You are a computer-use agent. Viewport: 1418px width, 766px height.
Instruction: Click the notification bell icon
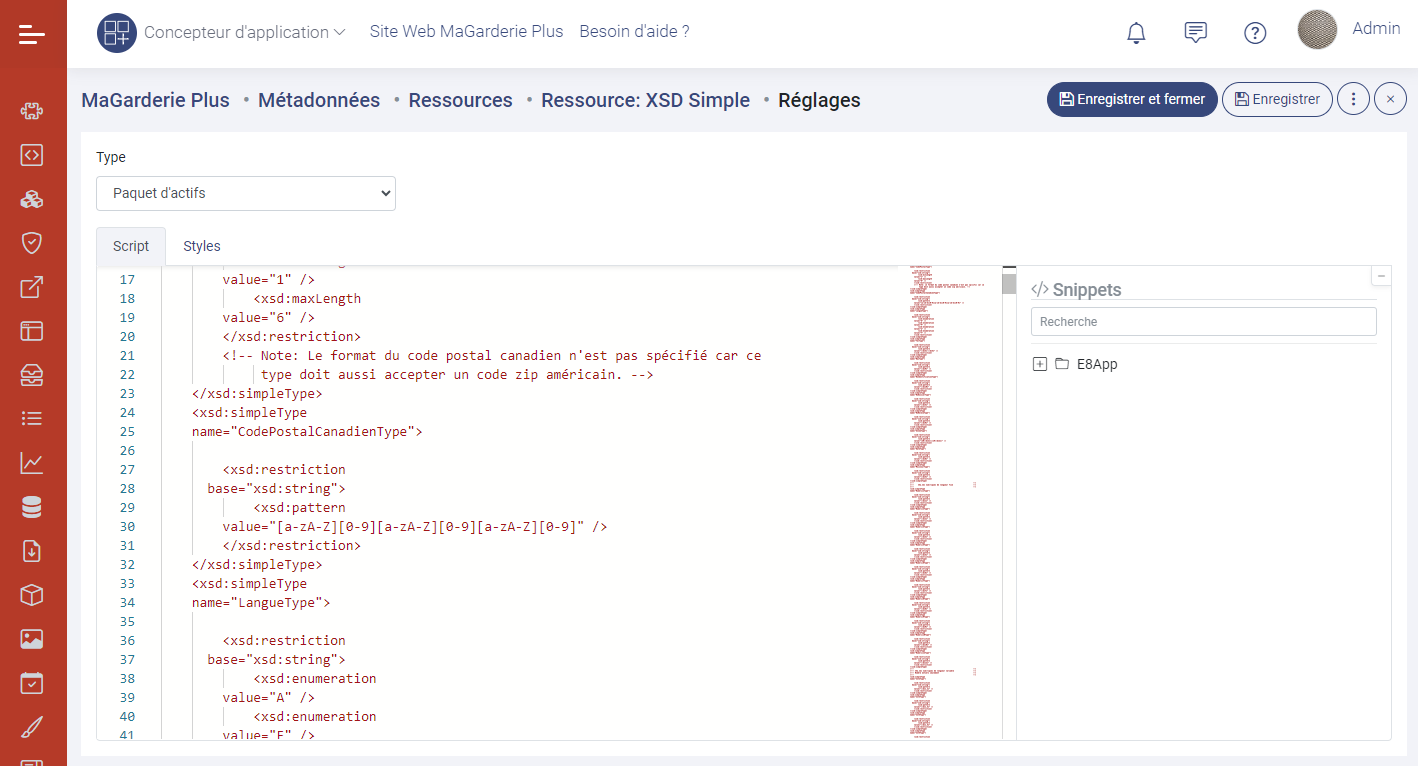pos(1136,33)
